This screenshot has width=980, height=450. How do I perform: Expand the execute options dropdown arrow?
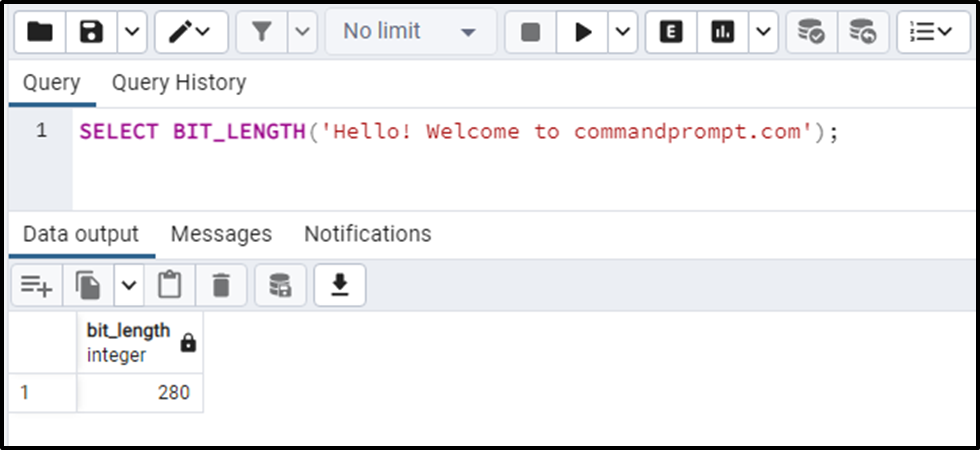click(x=622, y=32)
